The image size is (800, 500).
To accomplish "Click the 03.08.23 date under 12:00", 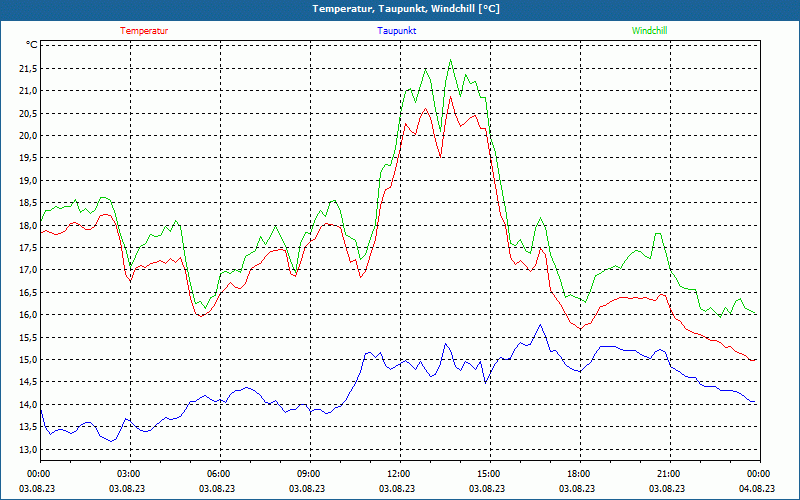I will point(396,488).
